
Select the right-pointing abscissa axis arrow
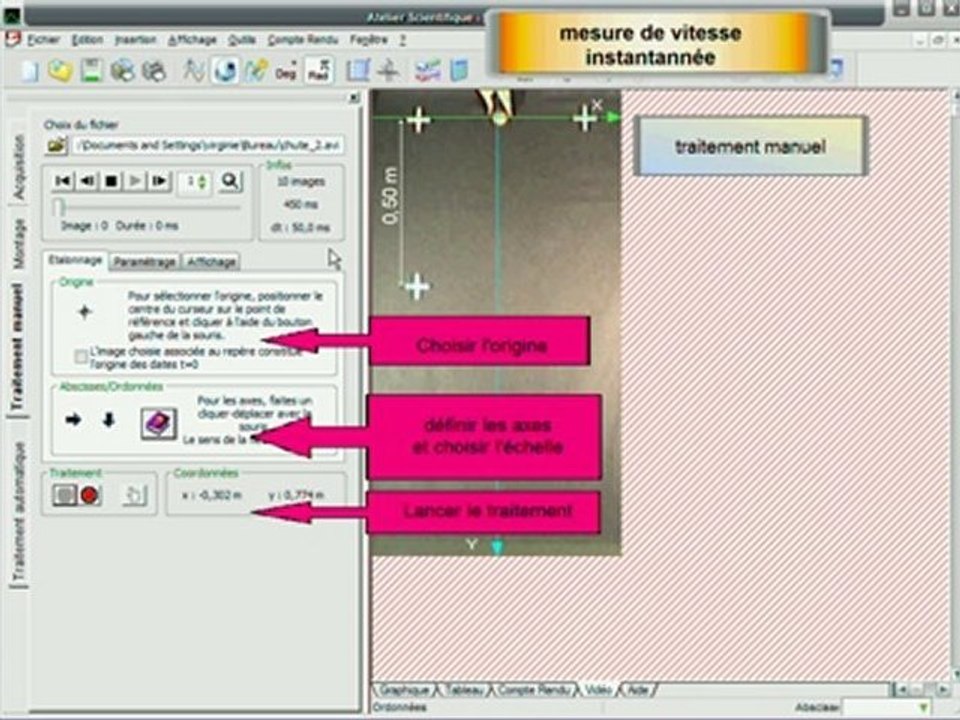73,420
